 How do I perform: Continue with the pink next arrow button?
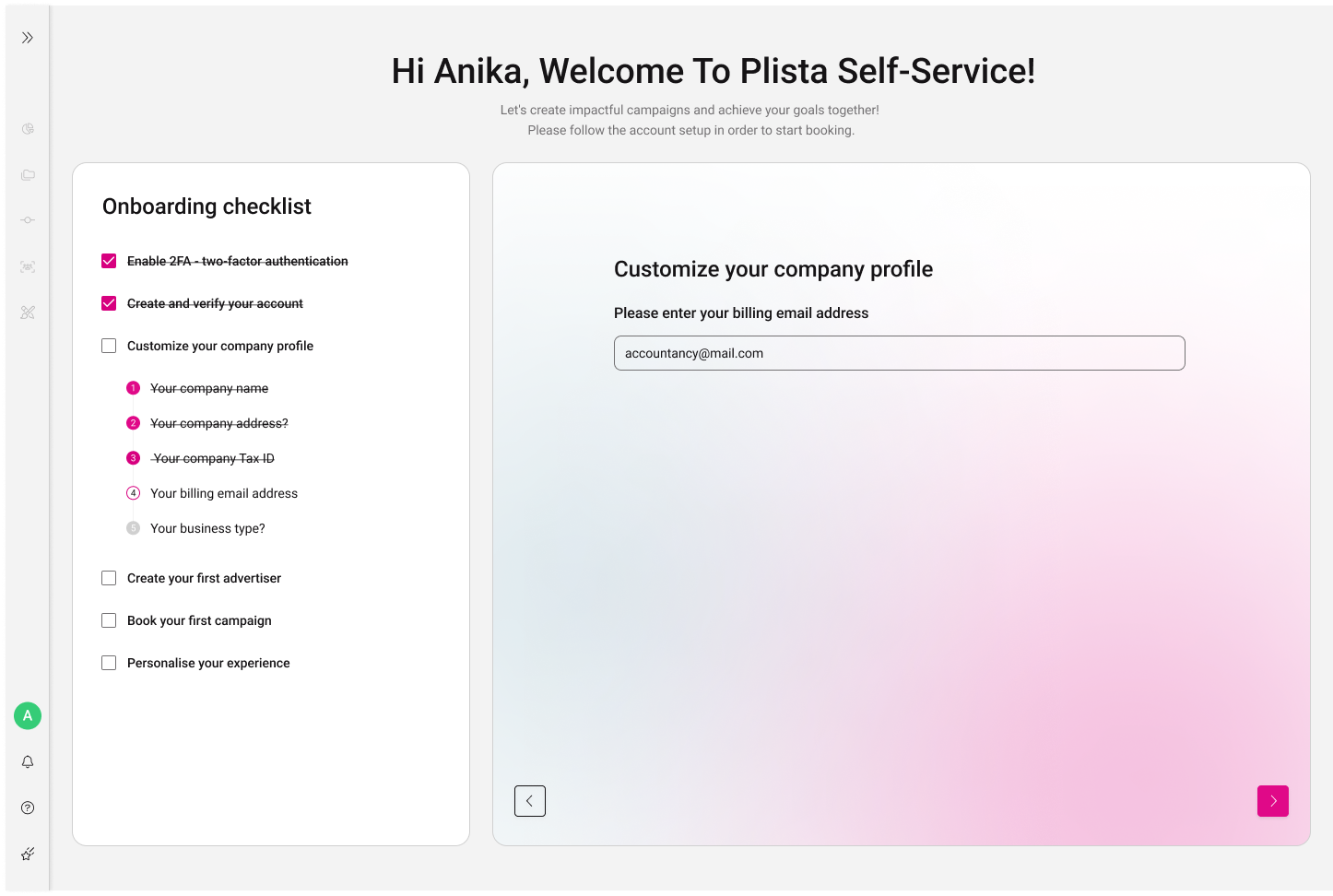coord(1273,801)
